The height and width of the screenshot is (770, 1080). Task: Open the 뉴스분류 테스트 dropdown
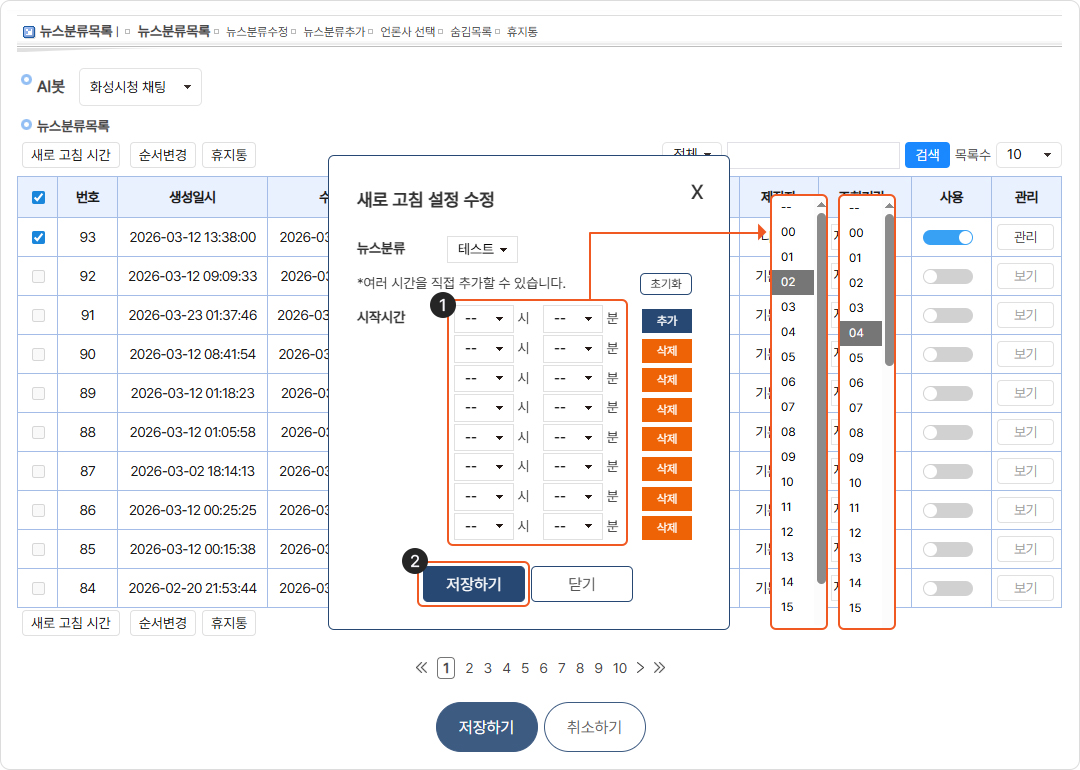pos(482,249)
